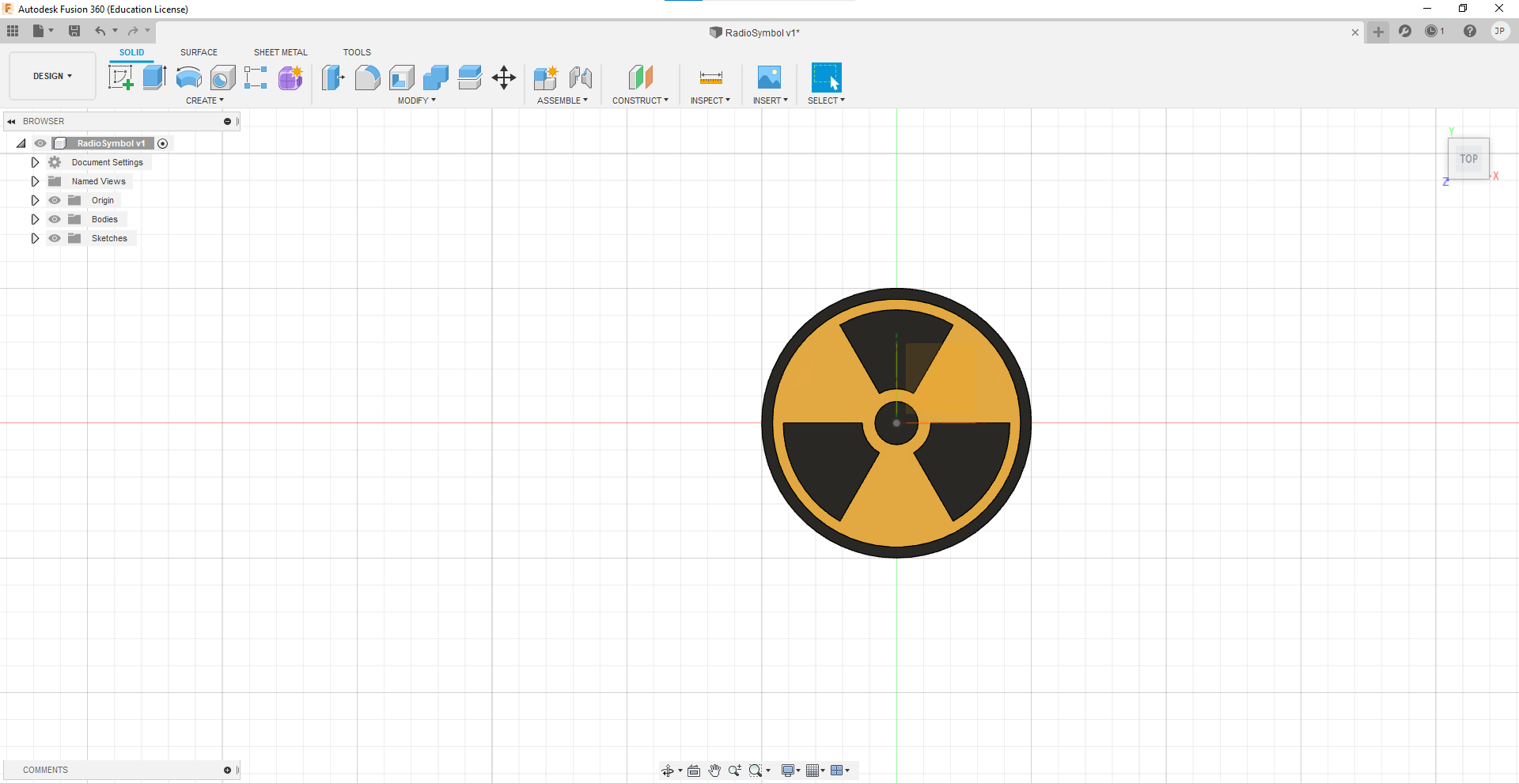Collapse the BROWSER panel with arrows
Viewport: 1519px width, 784px height.
click(11, 121)
